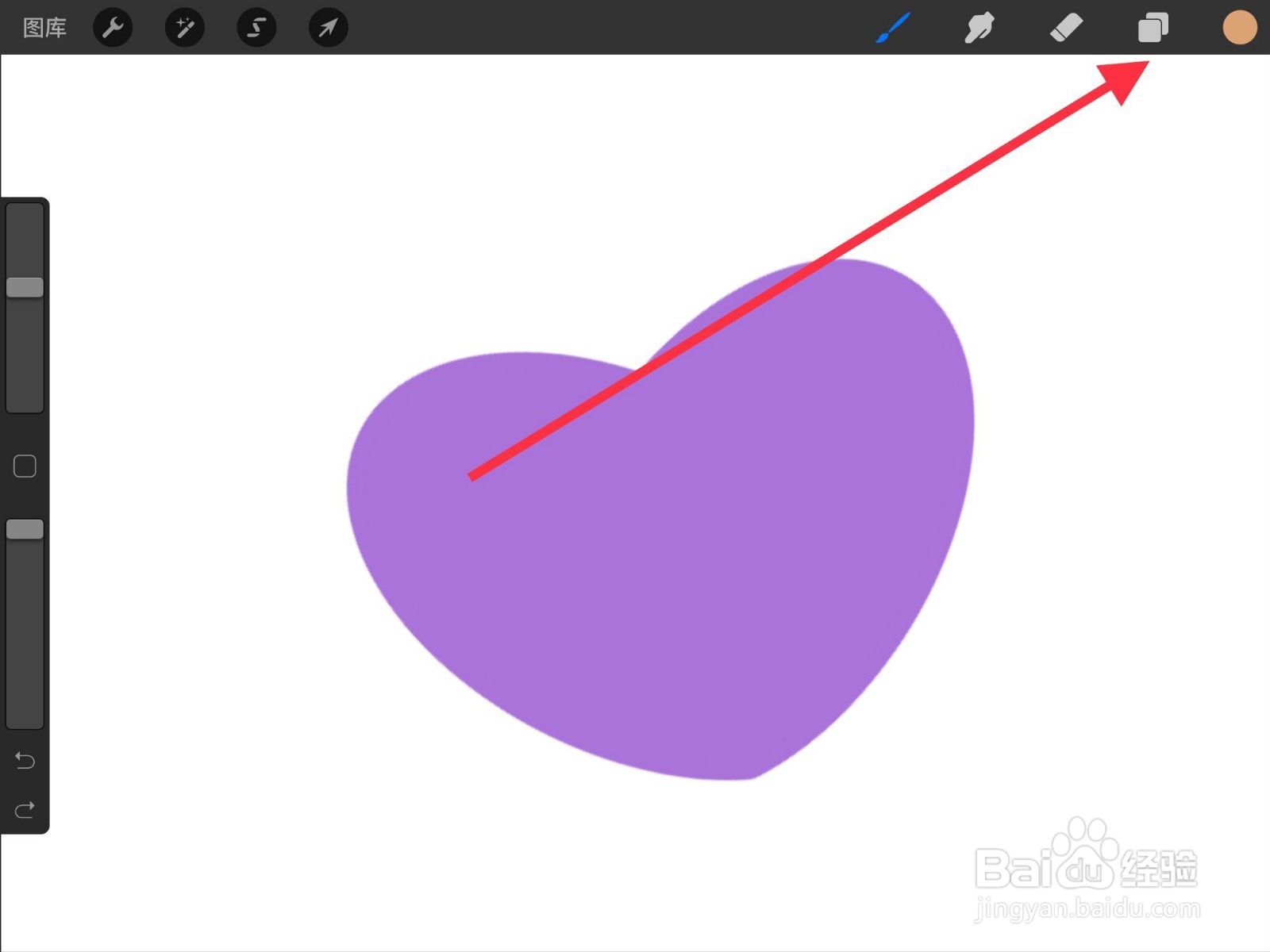
Task: Activate the Transform arrow tool
Action: pyautogui.click(x=328, y=28)
